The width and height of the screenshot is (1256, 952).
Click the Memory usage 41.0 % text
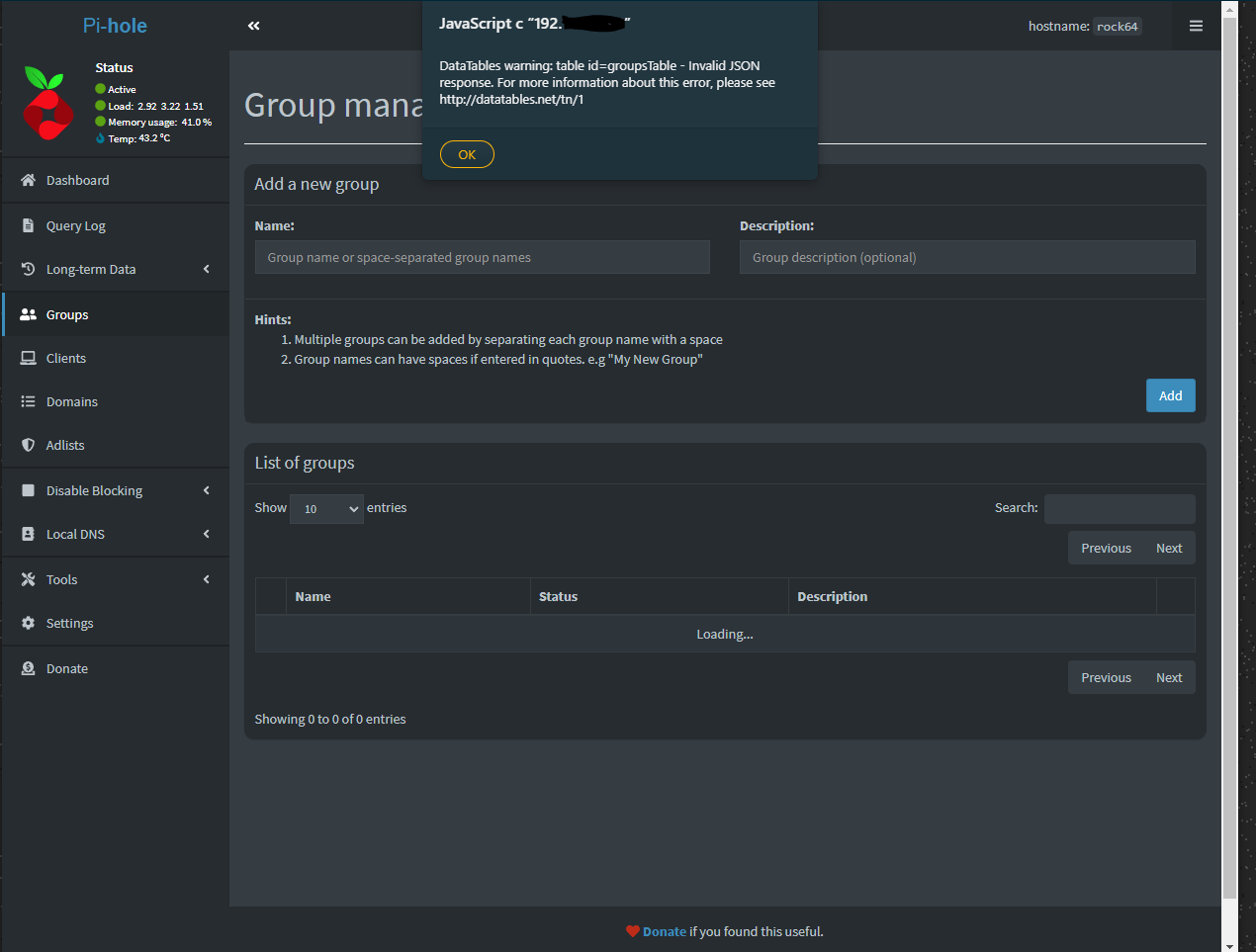(160, 122)
